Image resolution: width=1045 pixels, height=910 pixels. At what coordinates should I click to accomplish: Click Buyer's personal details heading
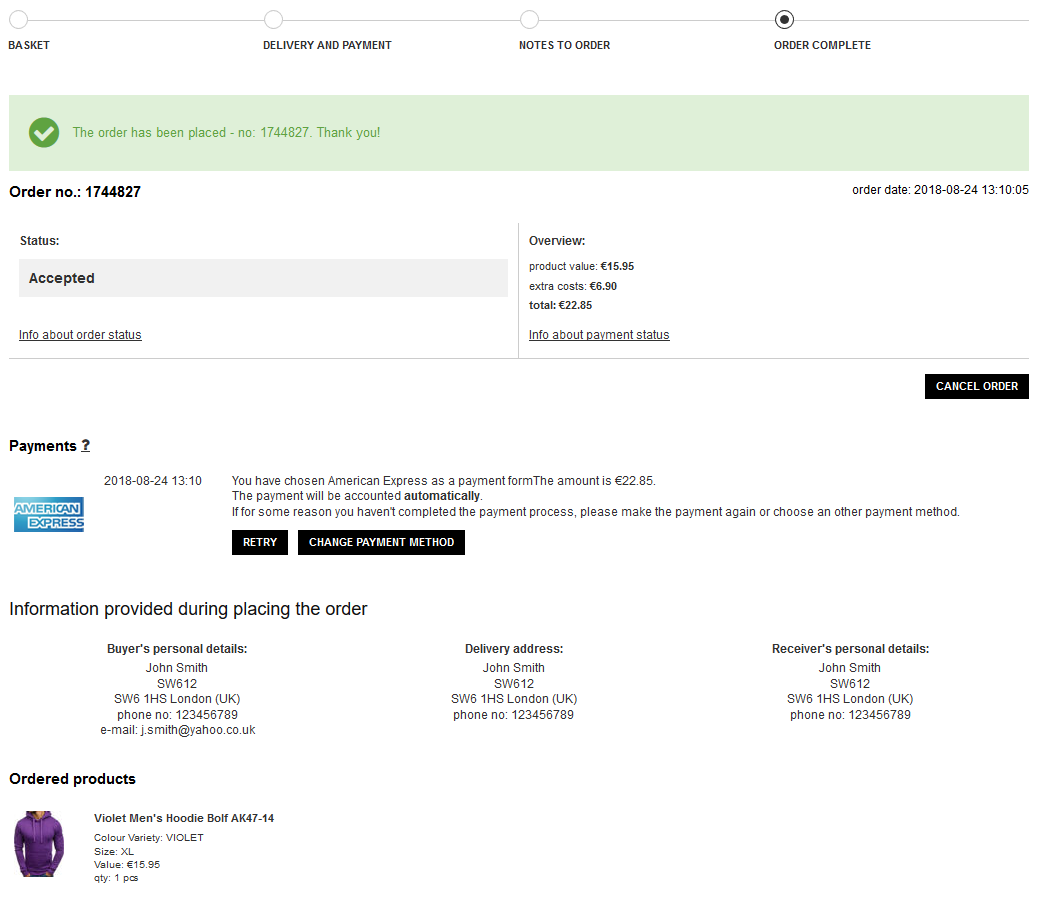pos(177,649)
